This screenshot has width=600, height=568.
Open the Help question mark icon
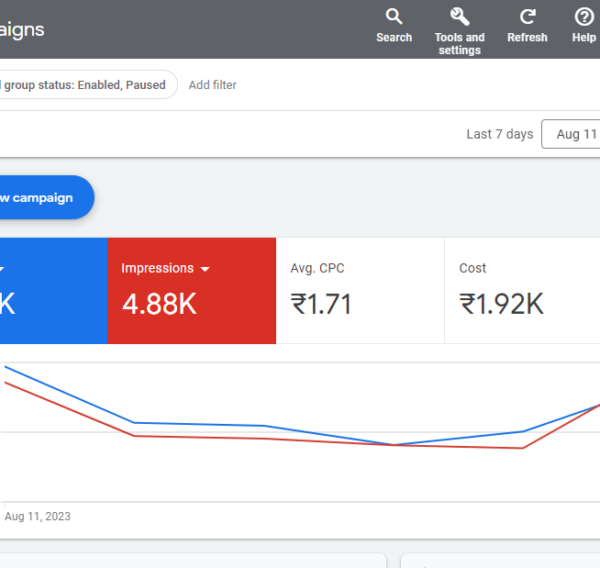point(584,17)
